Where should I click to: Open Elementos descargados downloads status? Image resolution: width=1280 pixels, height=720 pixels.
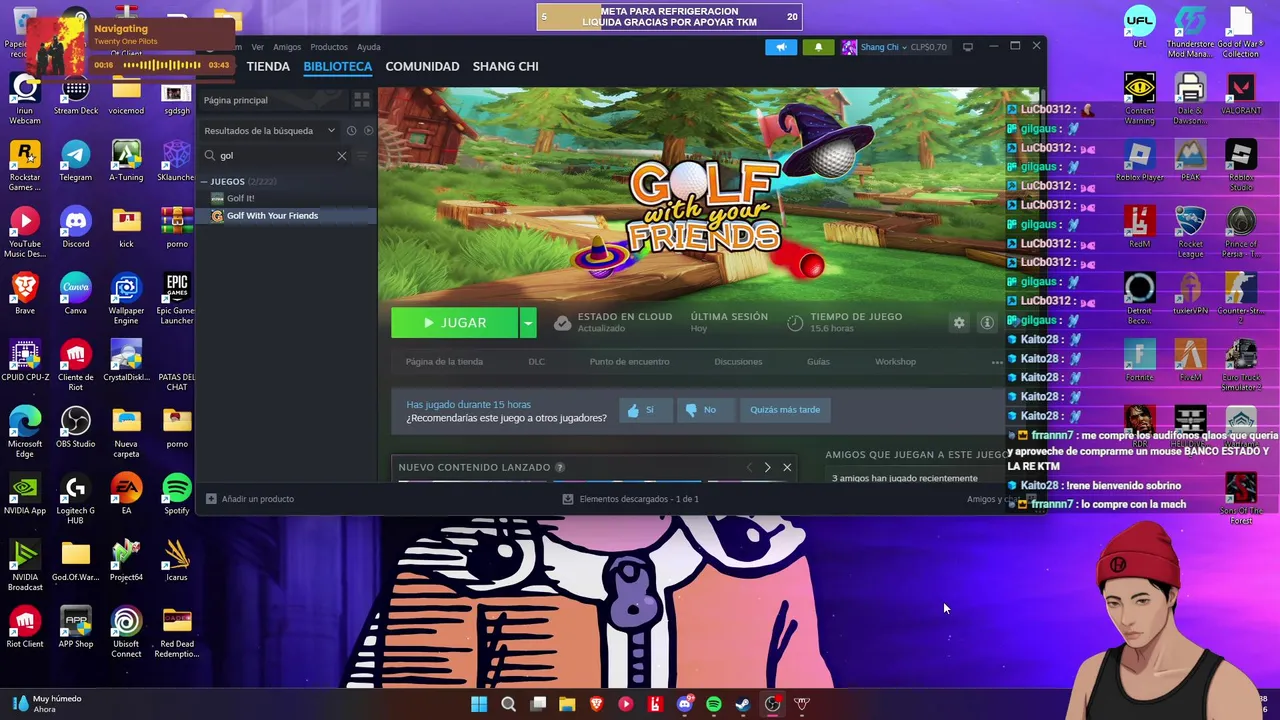pyautogui.click(x=630, y=499)
